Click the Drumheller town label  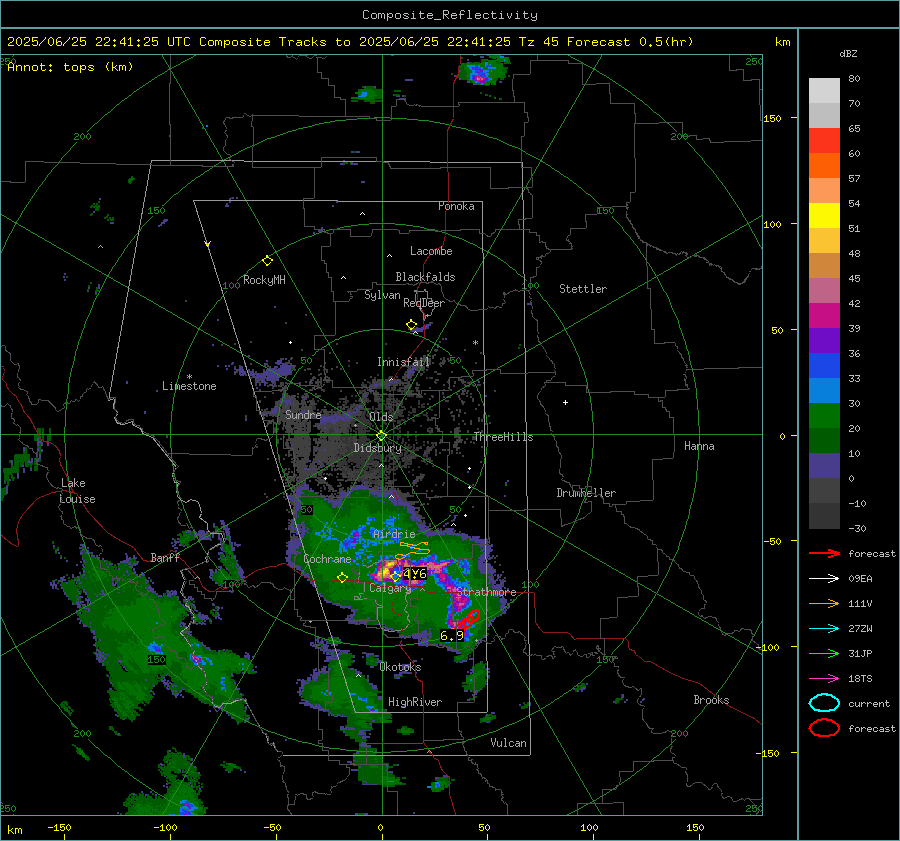coord(586,493)
